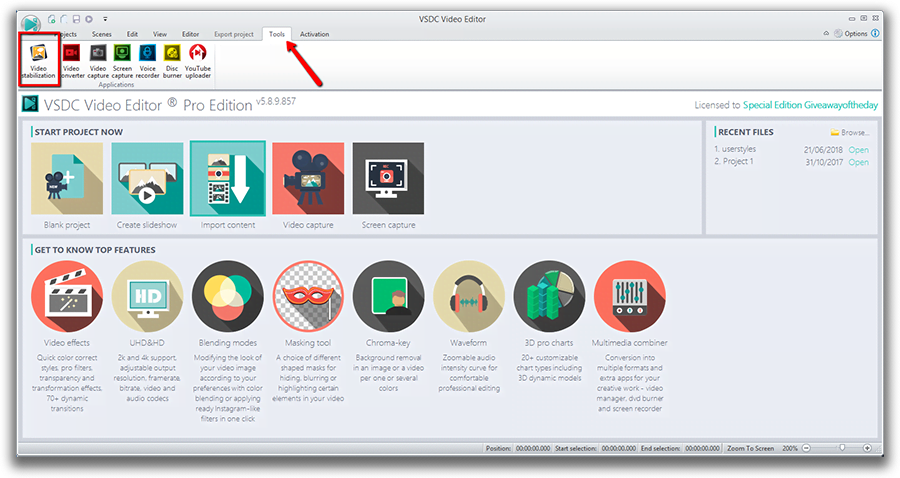
Task: Open the Video effects feature icon
Action: 67,296
